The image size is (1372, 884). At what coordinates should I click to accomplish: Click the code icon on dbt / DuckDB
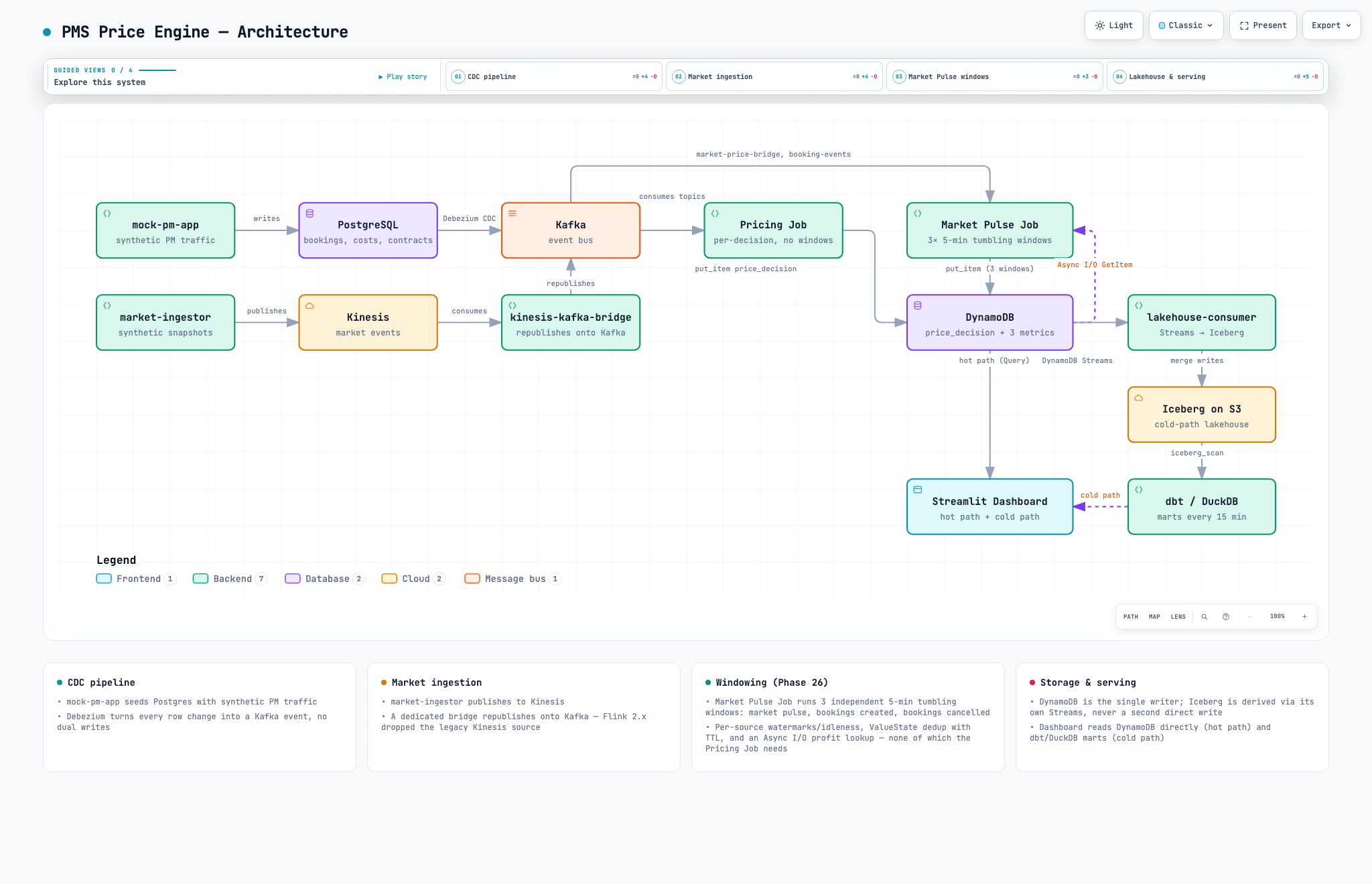click(1139, 490)
